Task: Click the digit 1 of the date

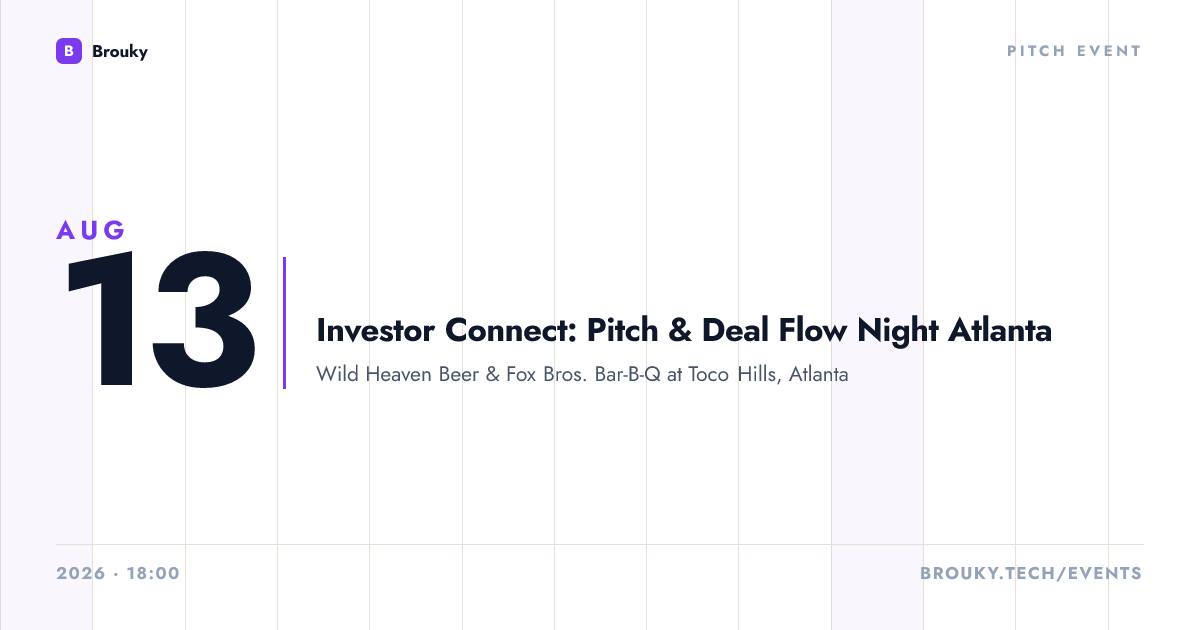Action: 100,321
